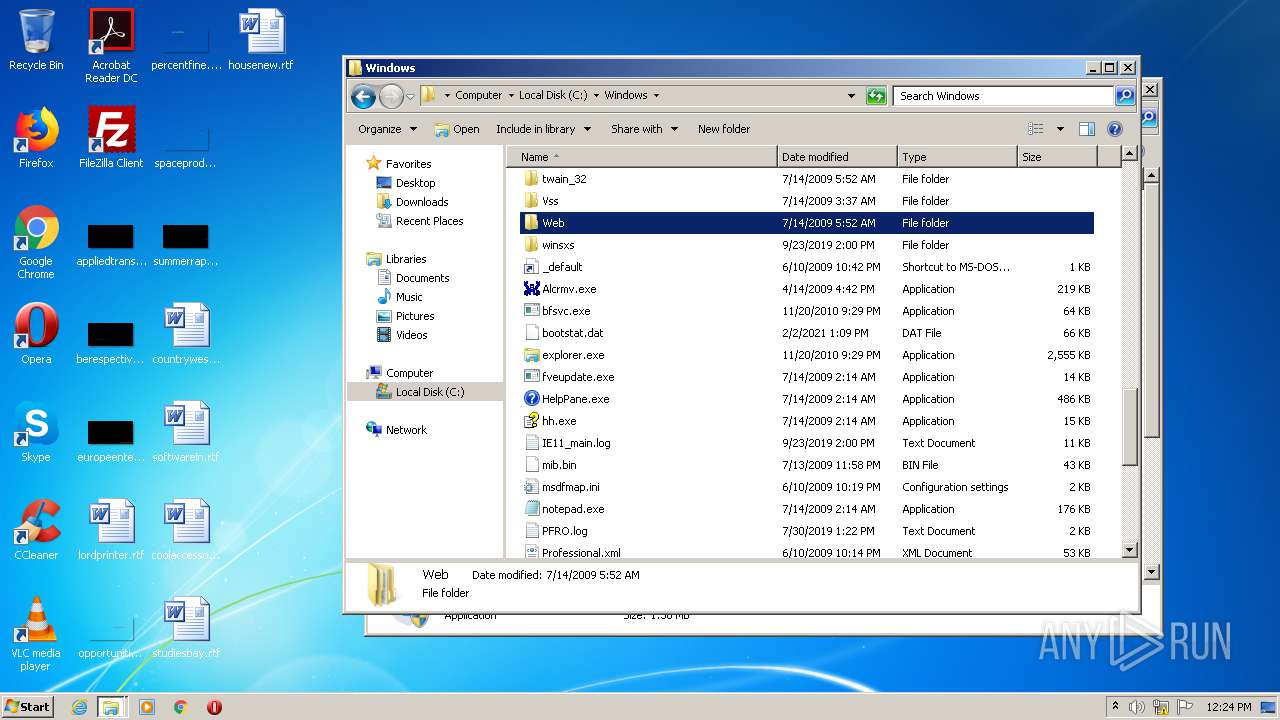Viewport: 1280px width, 720px height.
Task: Launch CCleaner desktop shortcut
Action: pyautogui.click(x=36, y=530)
